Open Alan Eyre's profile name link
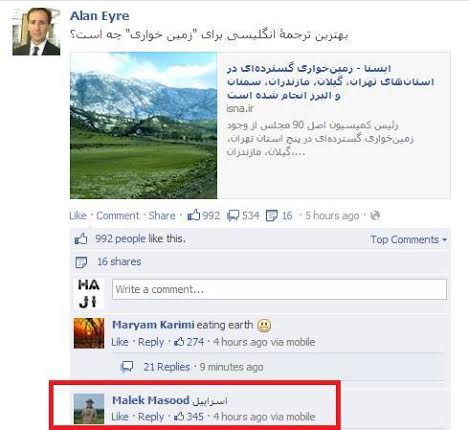The image size is (469, 430). 100,16
